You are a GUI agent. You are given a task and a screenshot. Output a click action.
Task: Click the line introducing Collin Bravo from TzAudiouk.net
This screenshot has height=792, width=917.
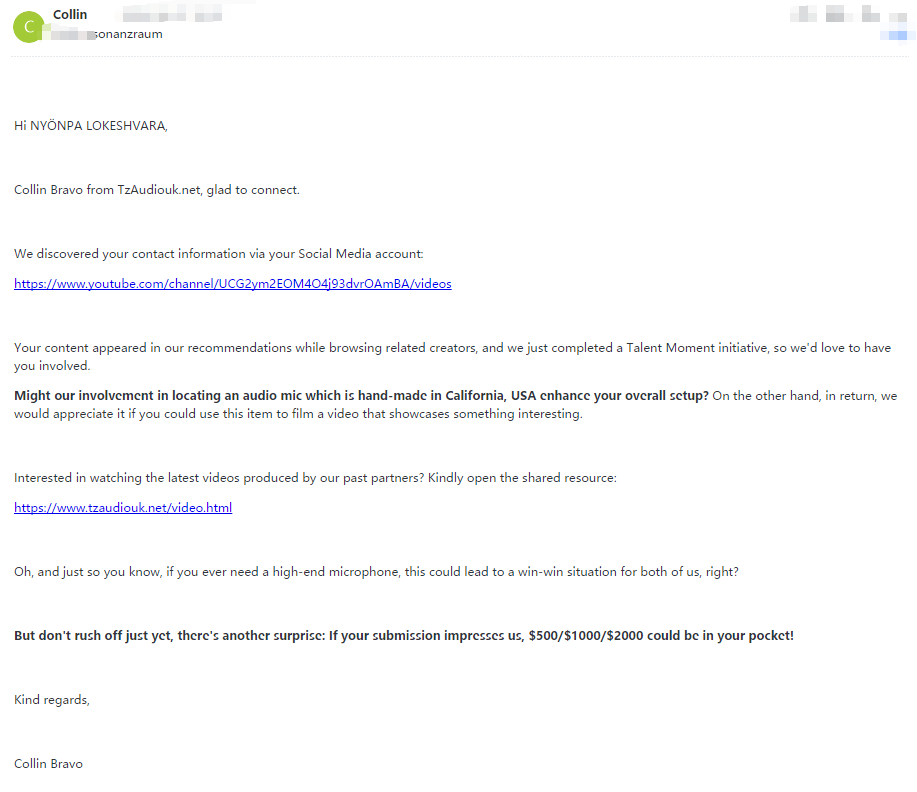tap(157, 190)
